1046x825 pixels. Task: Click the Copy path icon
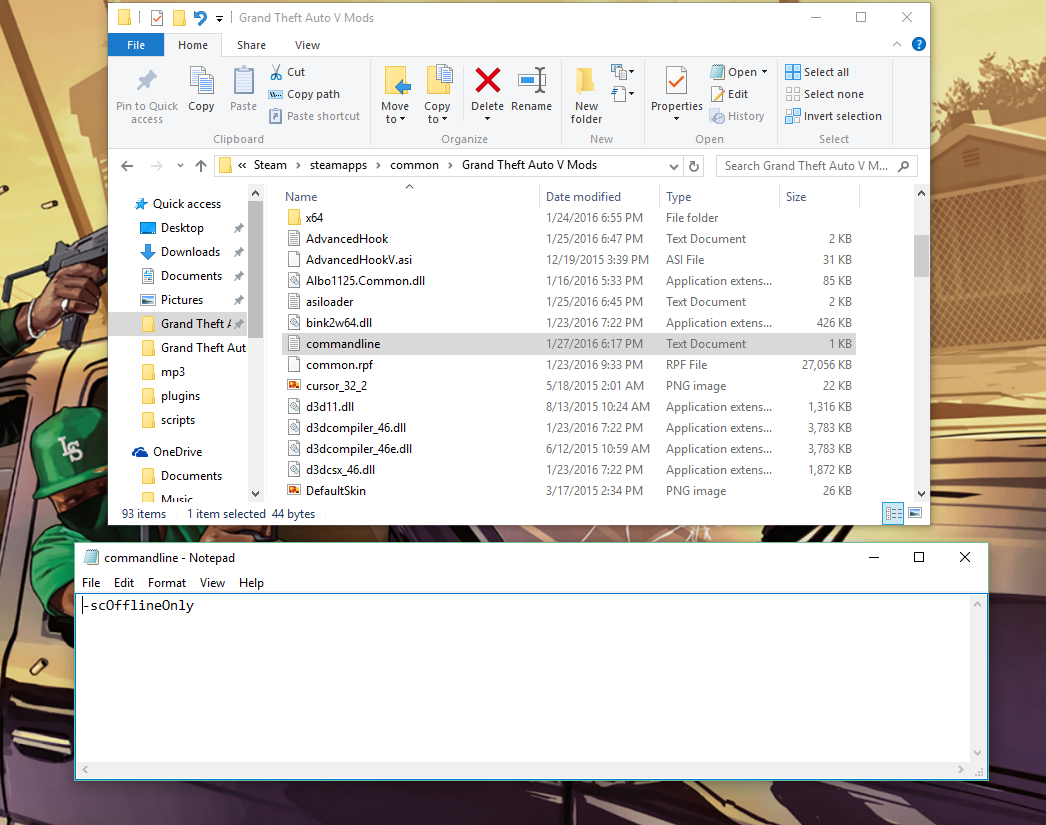pyautogui.click(x=276, y=94)
